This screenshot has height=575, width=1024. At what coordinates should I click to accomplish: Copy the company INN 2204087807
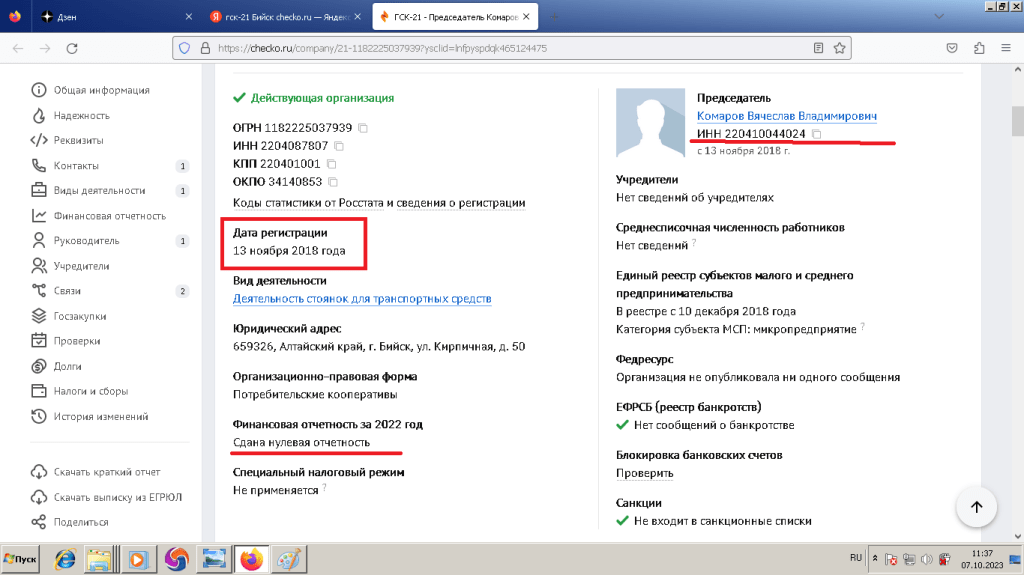tap(339, 146)
